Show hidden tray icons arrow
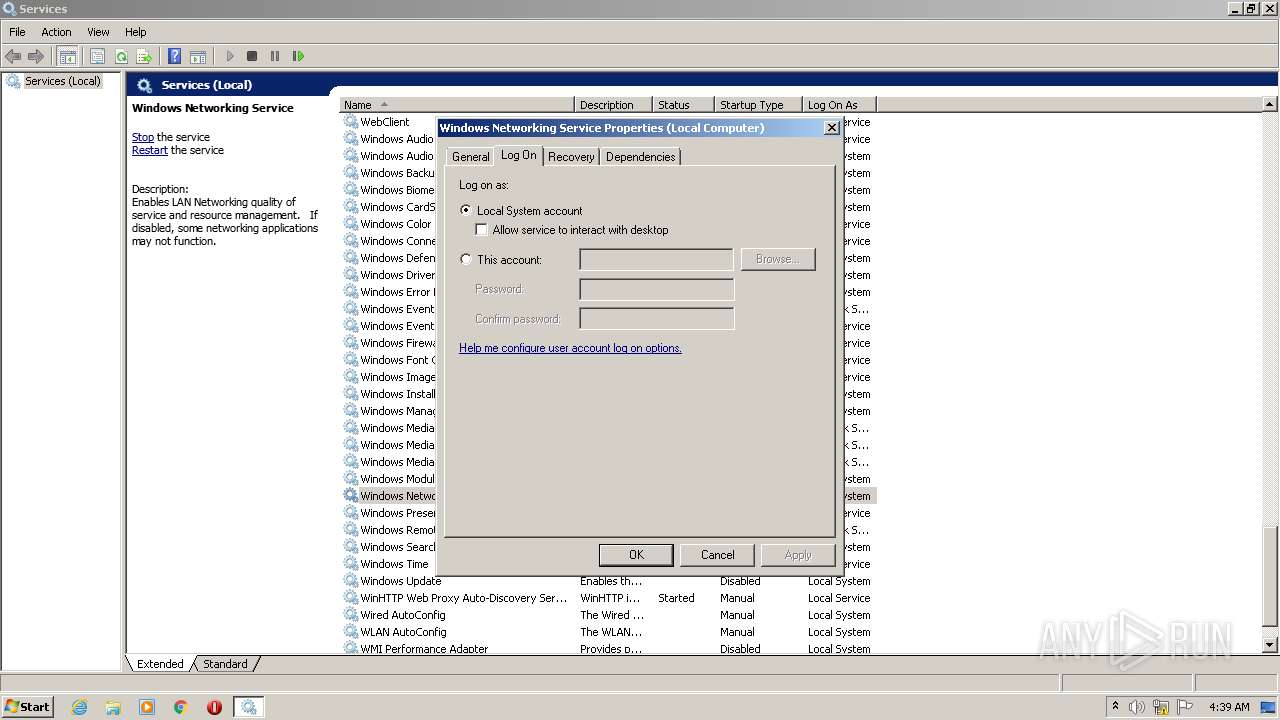The image size is (1280, 720). pos(1115,706)
